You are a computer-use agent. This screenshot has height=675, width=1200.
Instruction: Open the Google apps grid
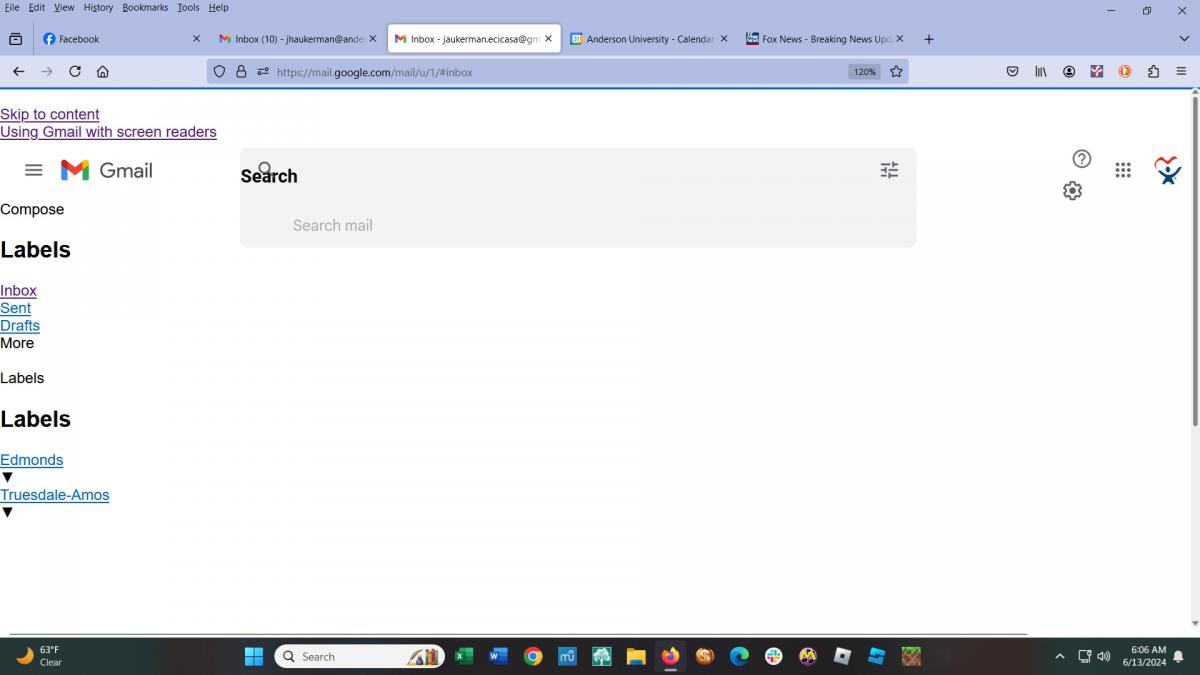(x=1123, y=170)
